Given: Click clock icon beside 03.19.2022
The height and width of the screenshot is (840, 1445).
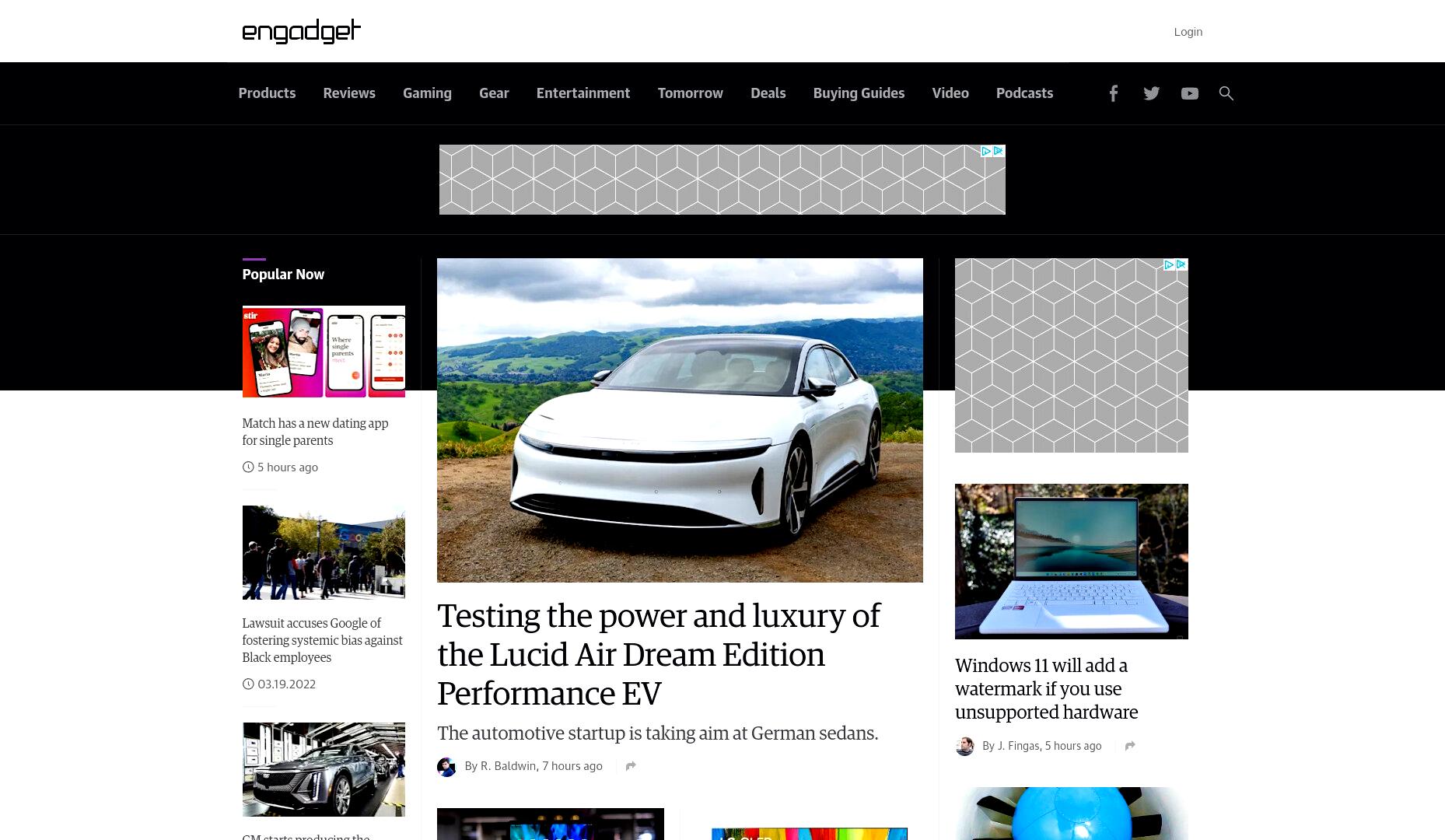Looking at the screenshot, I should (248, 684).
